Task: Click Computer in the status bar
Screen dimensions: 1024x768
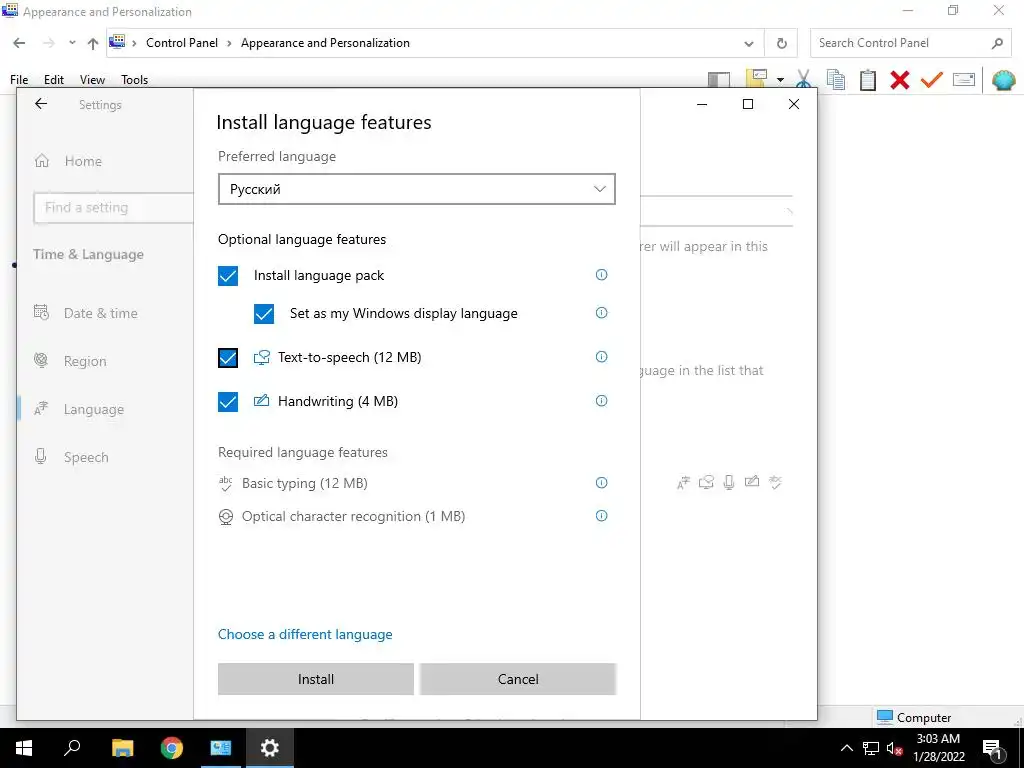Action: point(914,717)
